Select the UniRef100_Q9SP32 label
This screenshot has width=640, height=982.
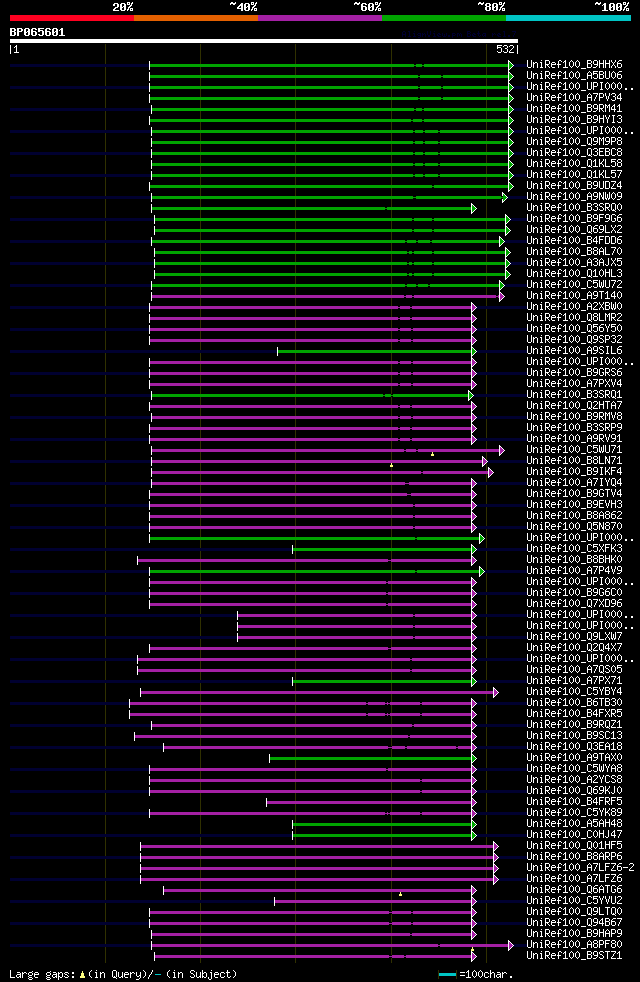[574, 339]
